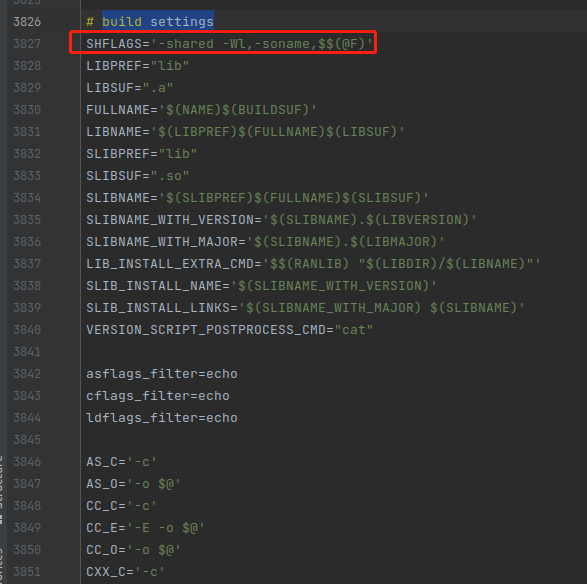587x584 pixels.
Task: Click the ldflags_filter=echo line
Action: [162, 418]
